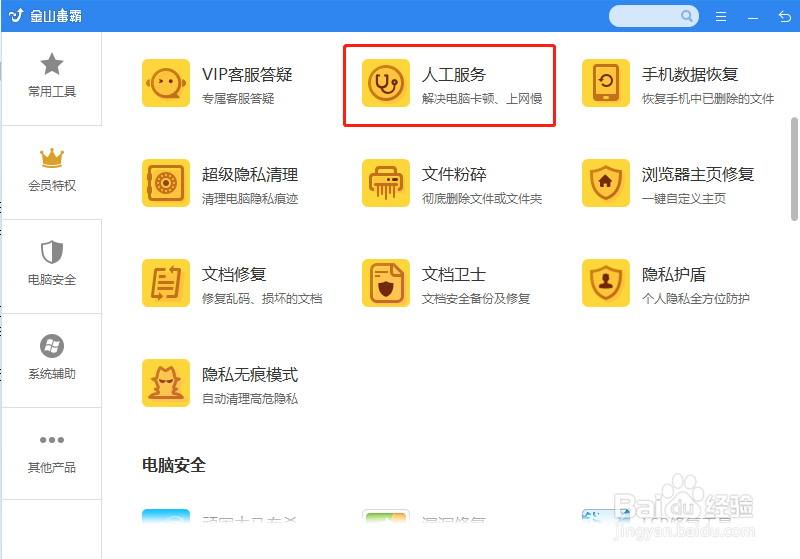Click the 电脑安全 section heading
This screenshot has width=800, height=559.
(173, 465)
